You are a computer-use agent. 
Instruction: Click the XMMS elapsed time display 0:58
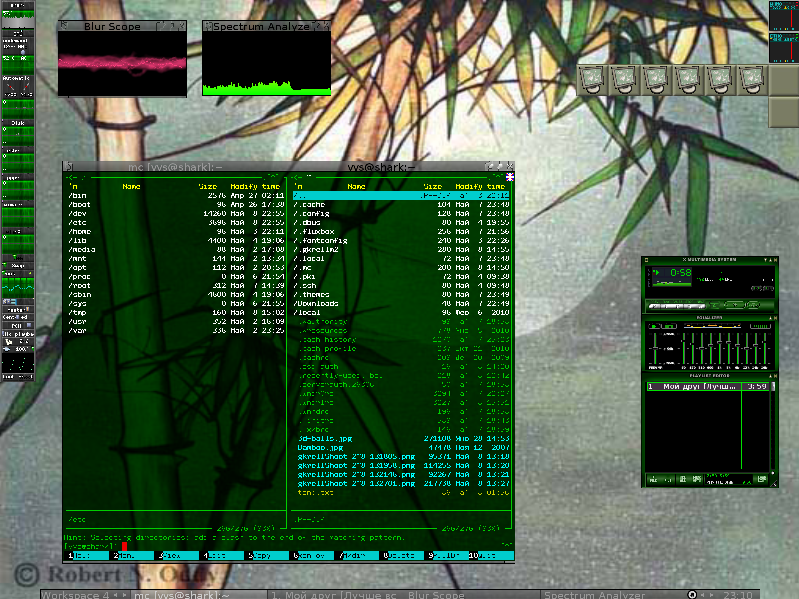681,273
